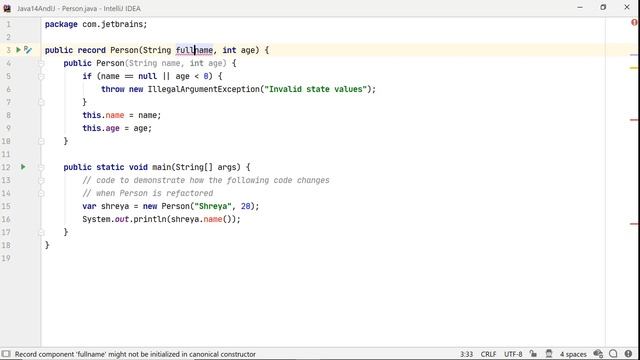Click the rename refactoring gutter icon on line 3

[27, 50]
